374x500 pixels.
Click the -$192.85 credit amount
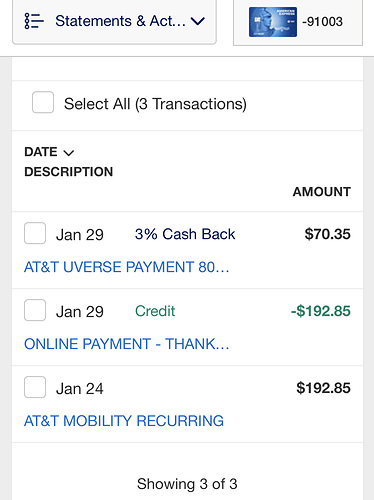[x=321, y=311]
